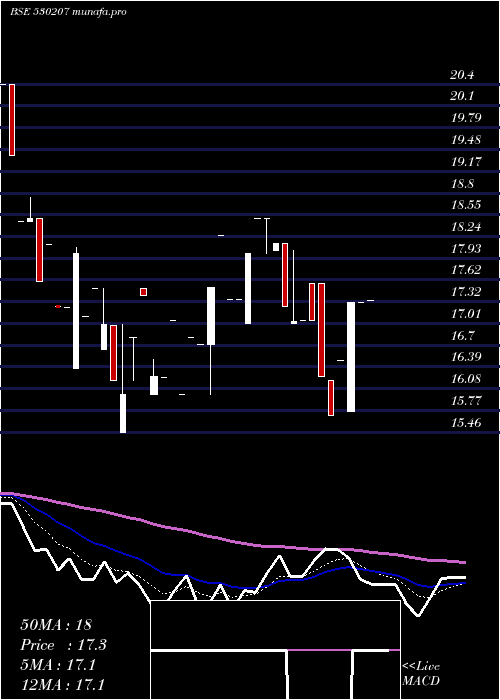The image size is (500, 700).
Task: Pick the 19.17 price axis label
Action: point(466,162)
